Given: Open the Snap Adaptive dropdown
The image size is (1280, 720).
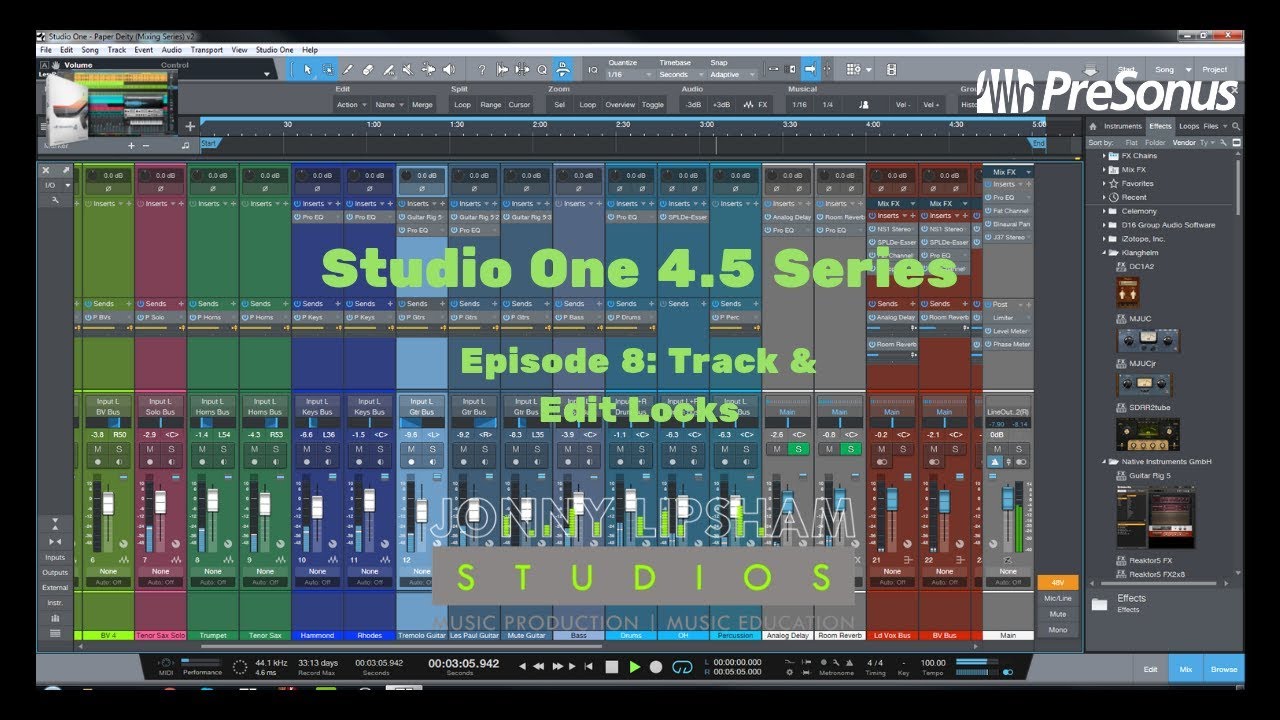Looking at the screenshot, I should click(733, 75).
